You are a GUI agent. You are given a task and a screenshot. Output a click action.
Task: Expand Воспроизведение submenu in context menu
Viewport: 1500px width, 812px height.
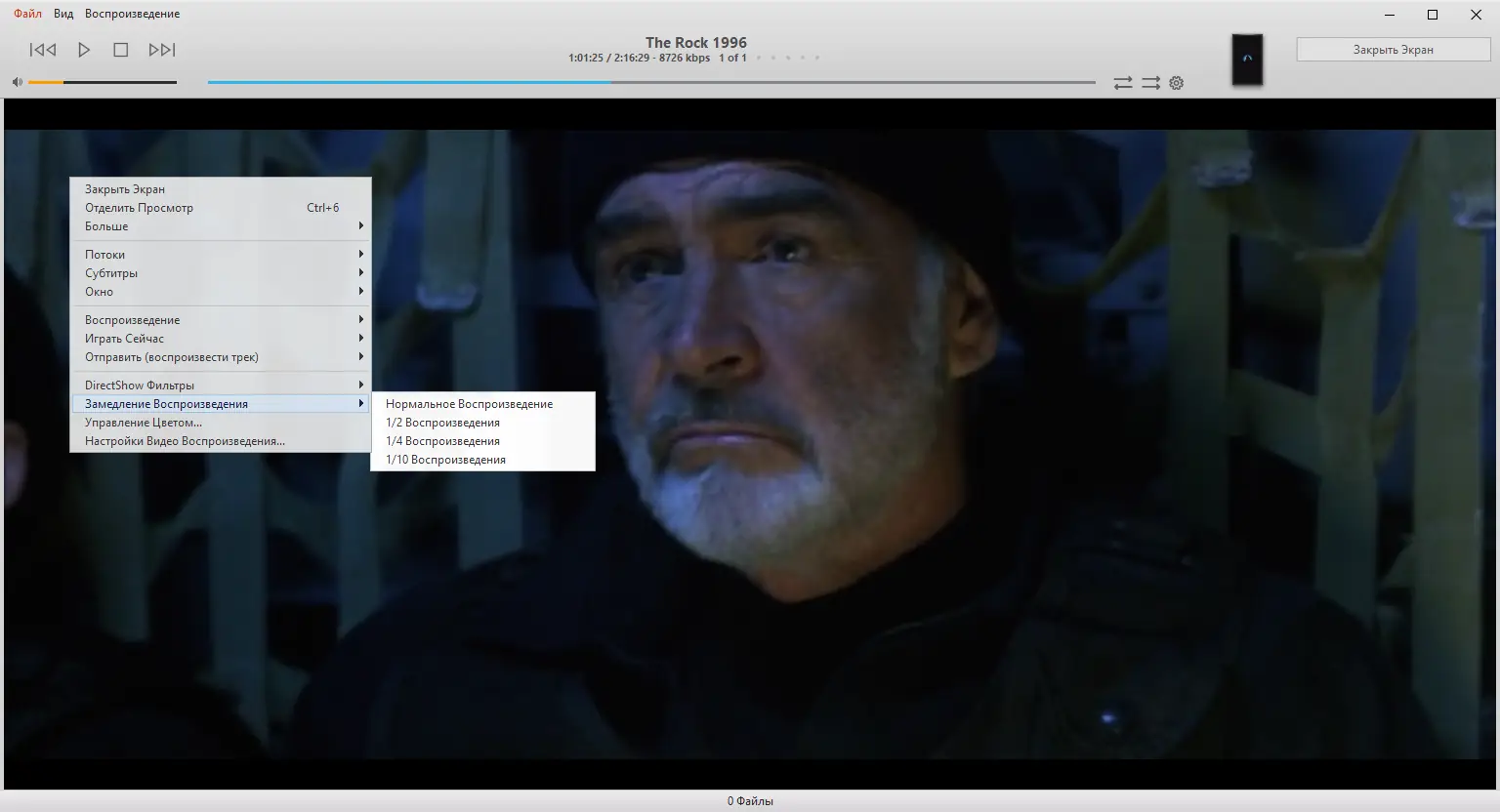click(x=221, y=320)
